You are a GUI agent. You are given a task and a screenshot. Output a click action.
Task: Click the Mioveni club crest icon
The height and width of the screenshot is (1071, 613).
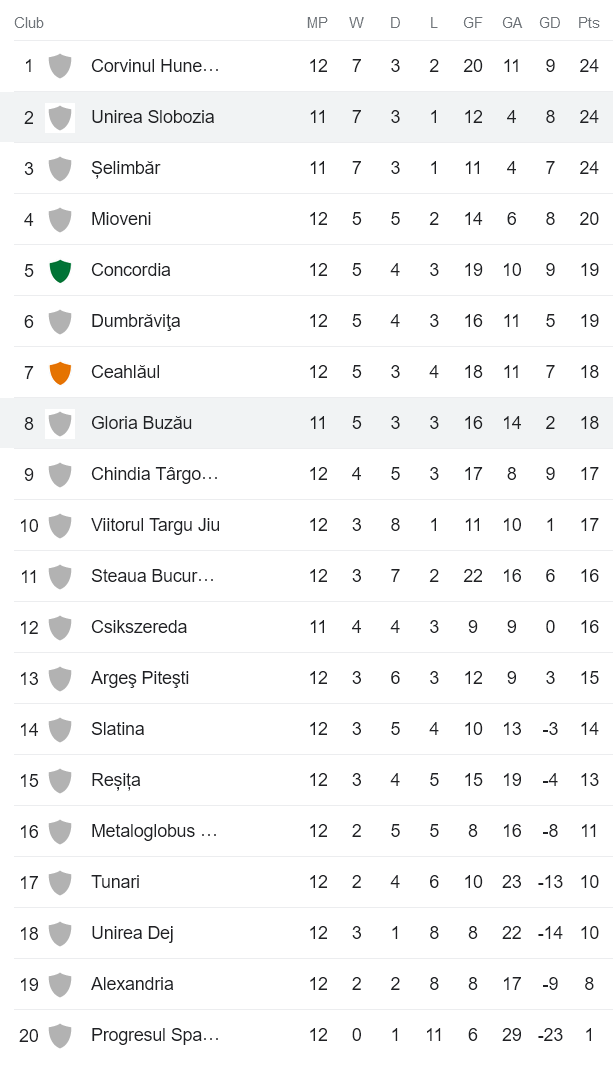(x=60, y=219)
